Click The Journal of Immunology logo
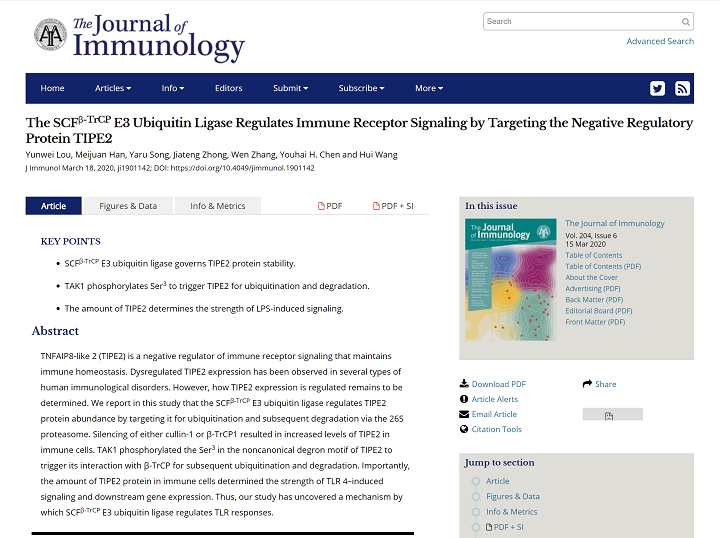This screenshot has height=538, width=720. [x=140, y=35]
